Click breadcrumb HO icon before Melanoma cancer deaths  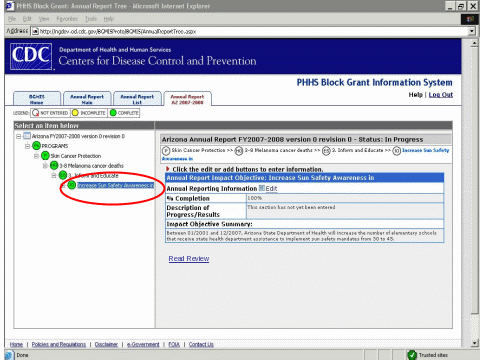[239, 151]
